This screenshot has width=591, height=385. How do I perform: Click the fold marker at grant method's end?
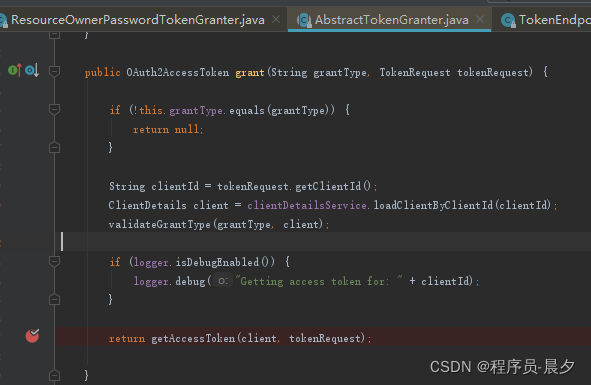[55, 375]
